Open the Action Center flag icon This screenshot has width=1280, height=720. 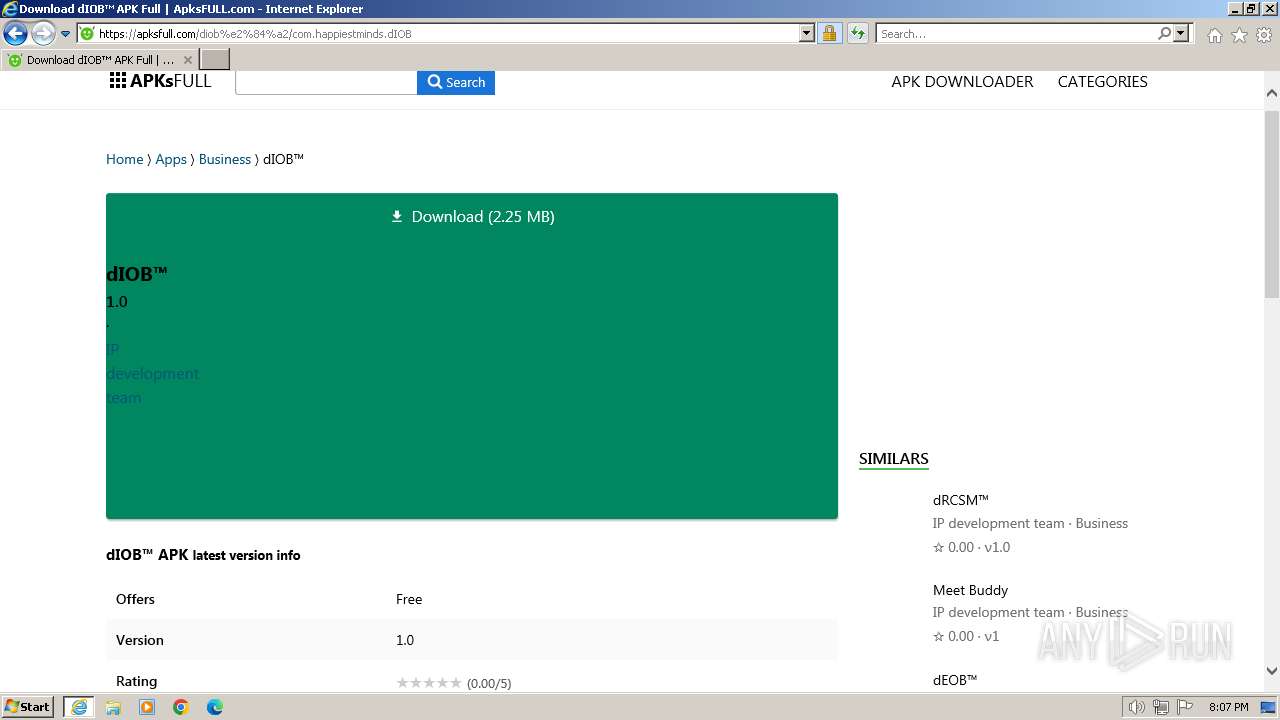1185,707
